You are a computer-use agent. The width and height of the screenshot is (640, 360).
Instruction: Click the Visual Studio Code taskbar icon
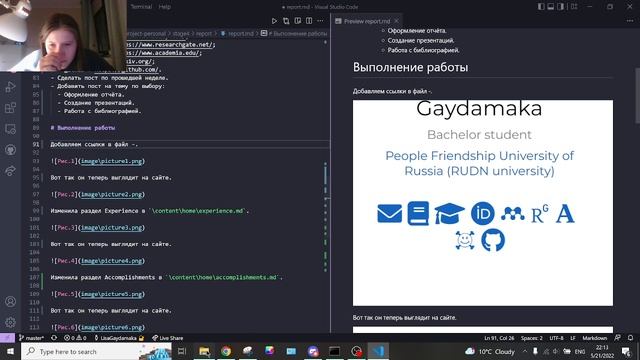(x=378, y=351)
